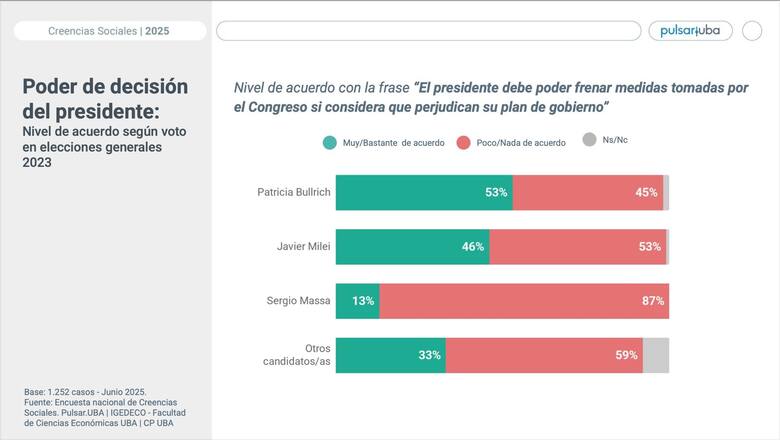Click the gray Ns/Nc legend dot
This screenshot has width=780, height=440.
coord(590,141)
